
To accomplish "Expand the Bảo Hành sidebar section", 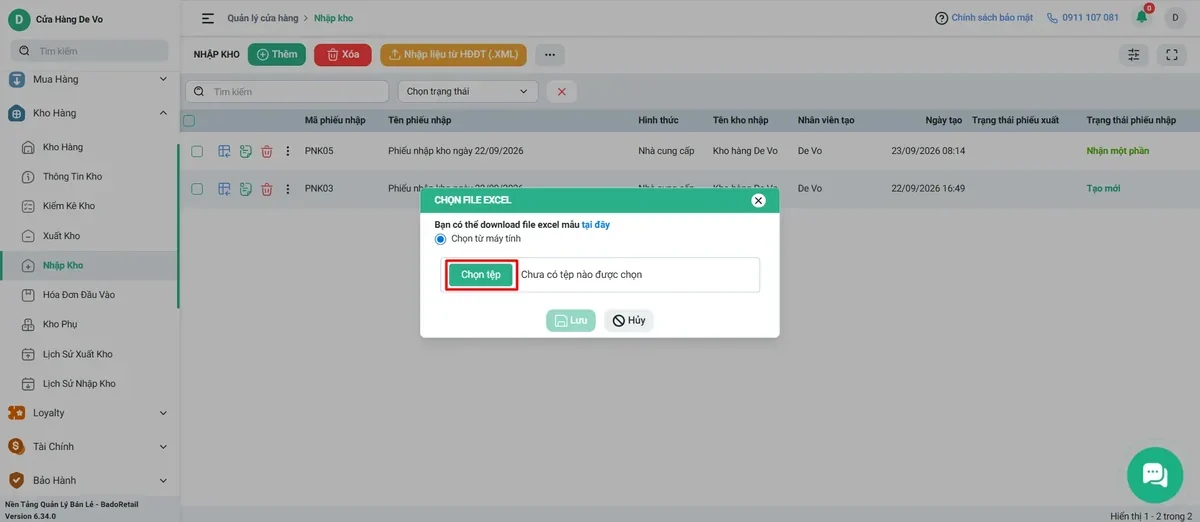I will point(90,480).
